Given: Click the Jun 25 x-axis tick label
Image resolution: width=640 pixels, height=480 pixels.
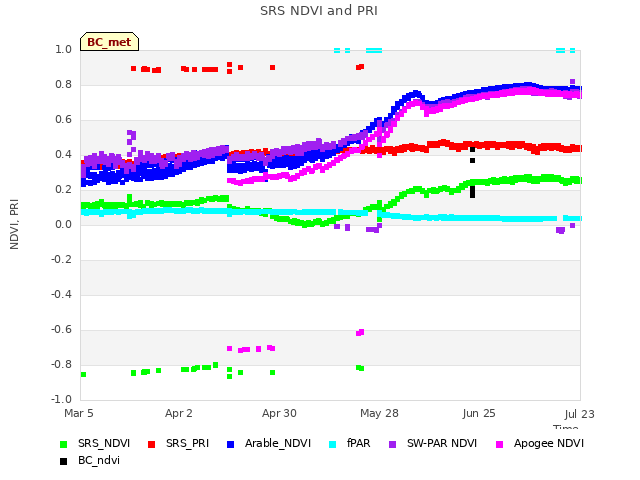Looking at the screenshot, I should point(479,413).
